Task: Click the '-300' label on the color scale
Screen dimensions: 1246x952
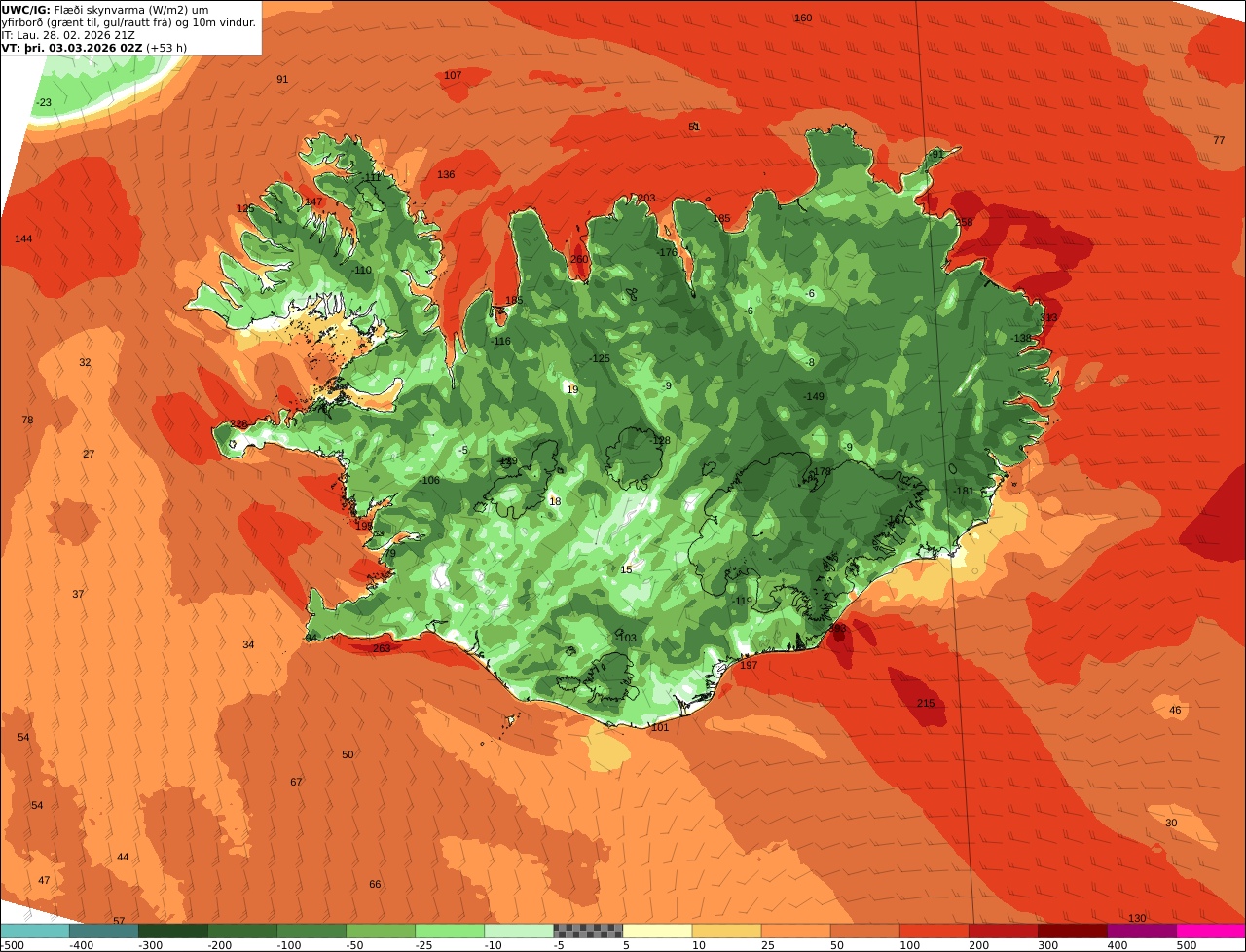Action: click(x=150, y=945)
